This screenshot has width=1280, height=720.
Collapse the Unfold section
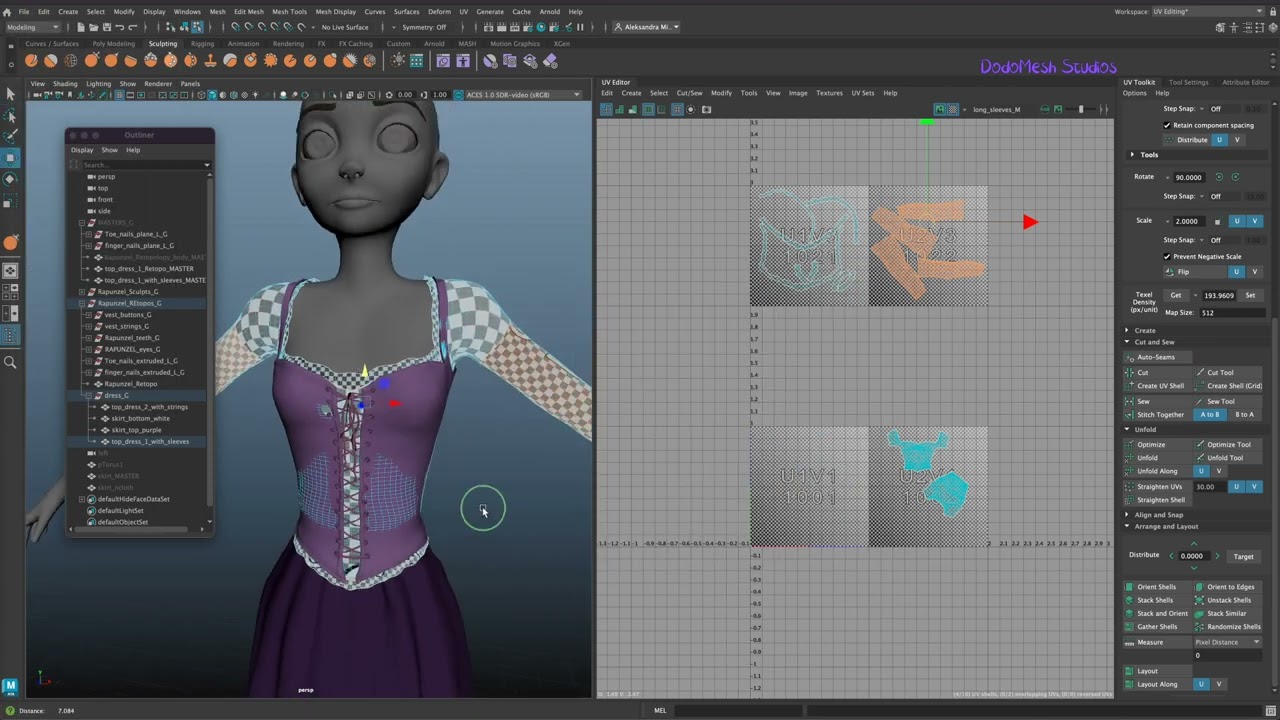[1127, 429]
